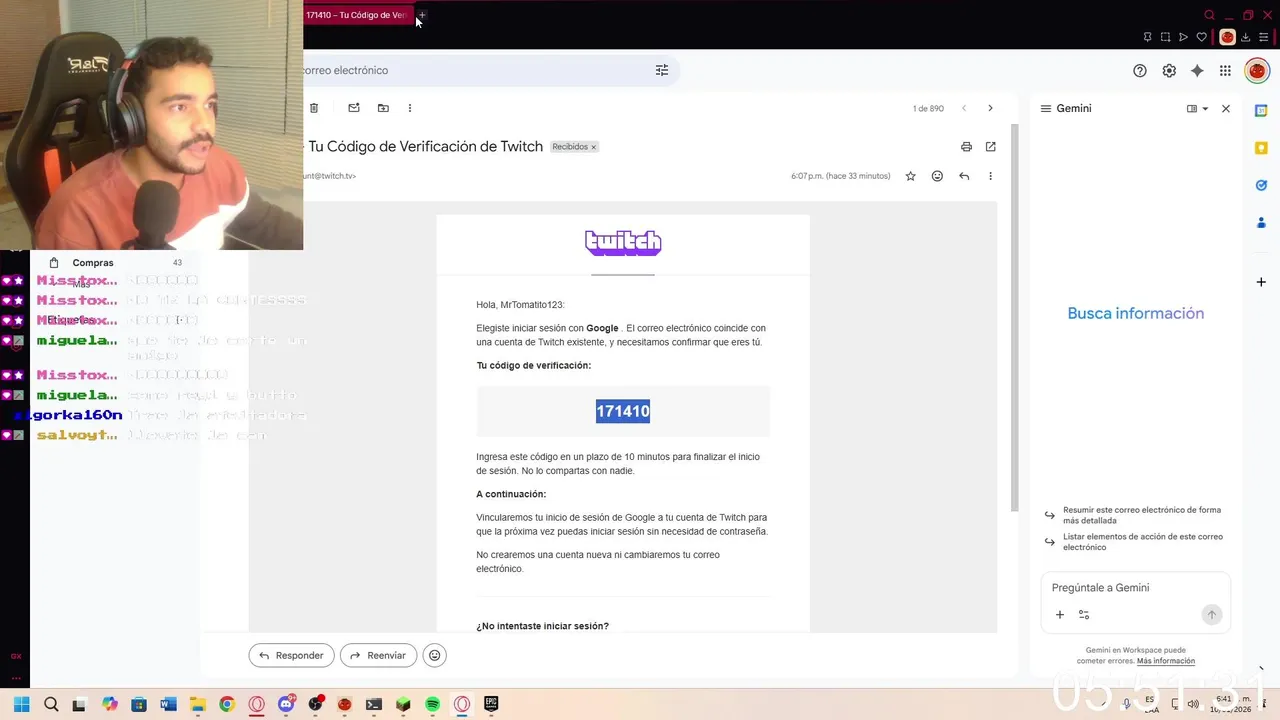This screenshot has width=1280, height=720.
Task: Open more options in the email toolbar
Action: [x=410, y=108]
